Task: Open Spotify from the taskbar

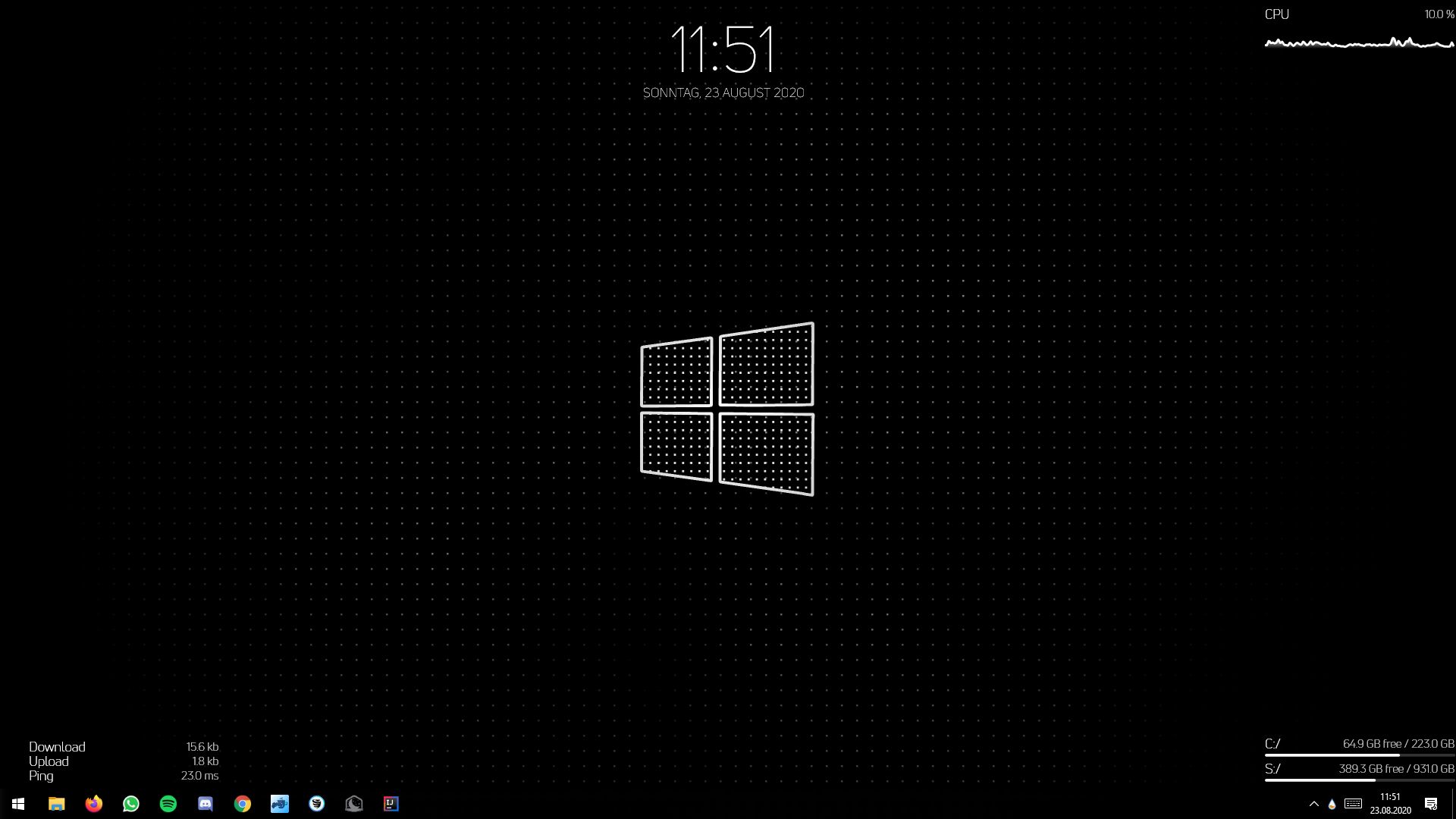Action: (168, 804)
